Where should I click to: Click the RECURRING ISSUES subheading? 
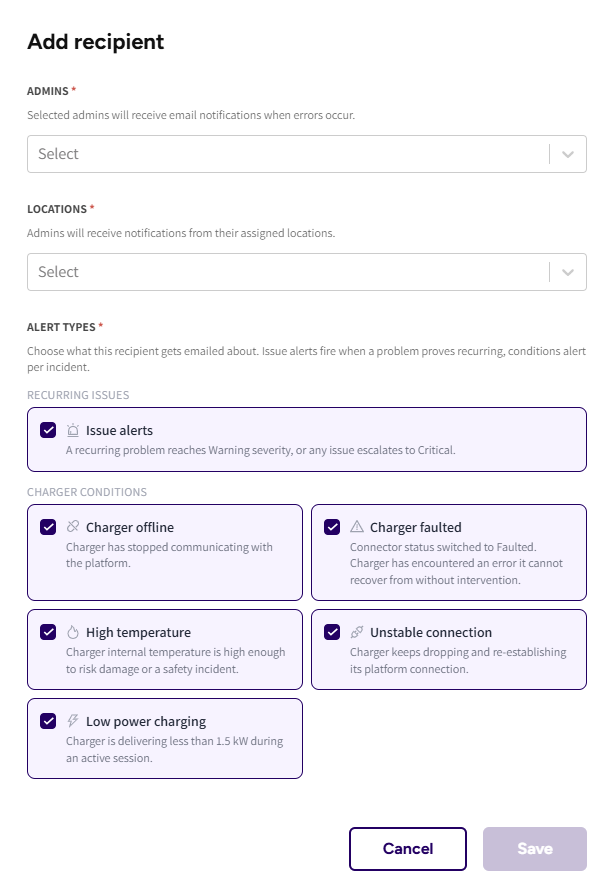78,395
